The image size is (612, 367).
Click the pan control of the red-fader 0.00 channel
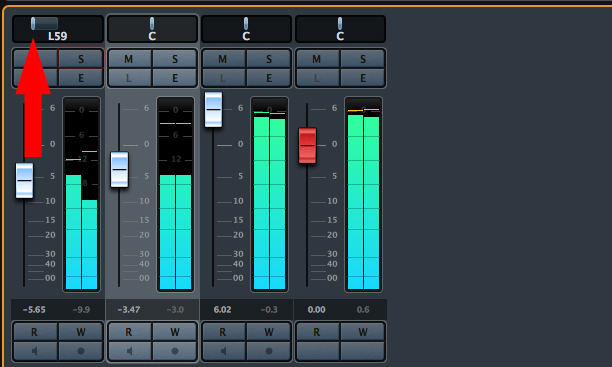point(340,29)
